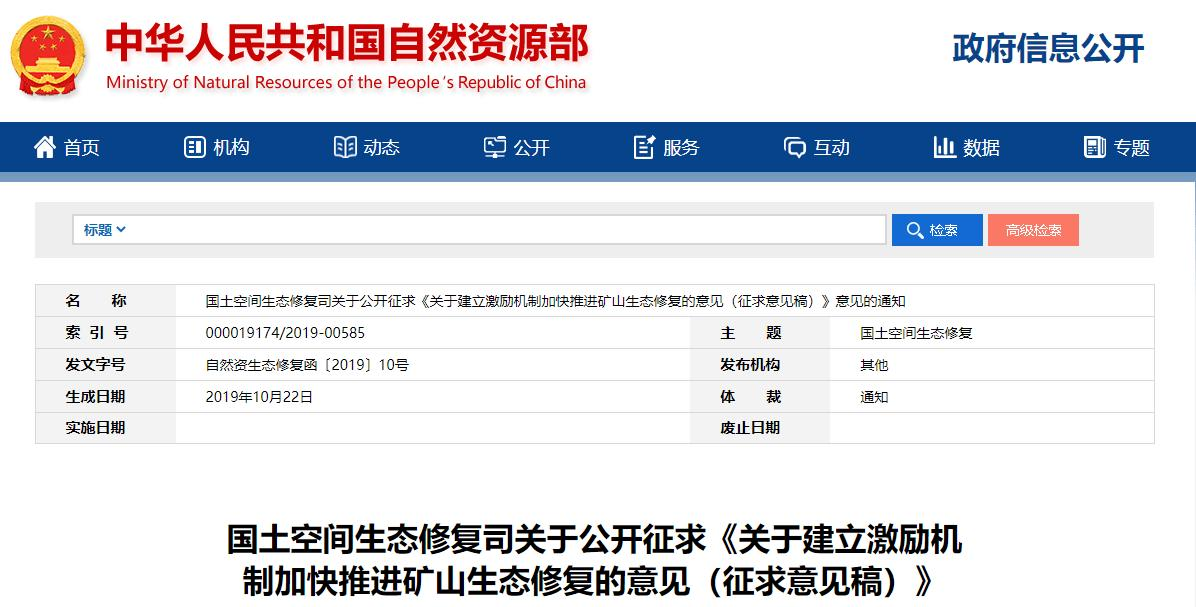The height and width of the screenshot is (607, 1196).
Task: Click the 政府信息公开 header link
Action: (x=1047, y=48)
